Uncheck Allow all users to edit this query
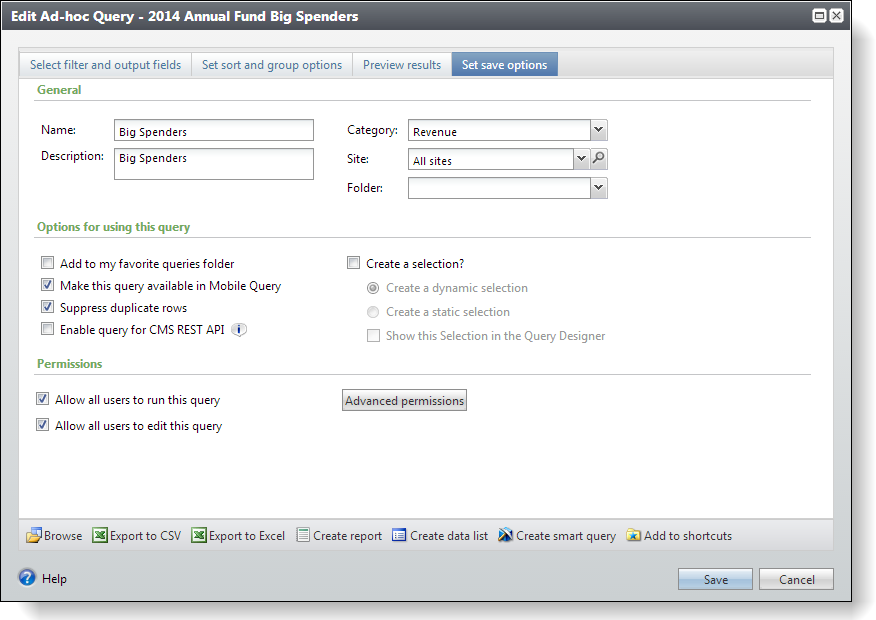The height and width of the screenshot is (620, 876). click(42, 425)
